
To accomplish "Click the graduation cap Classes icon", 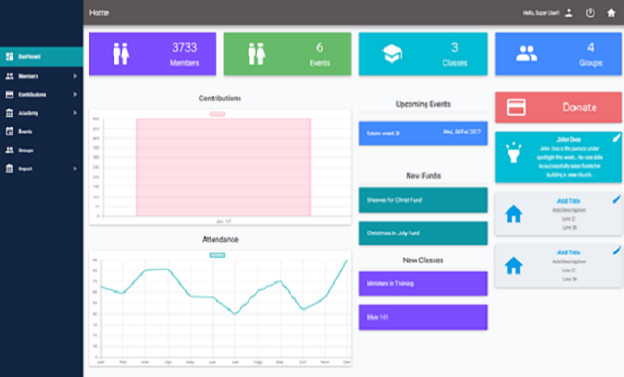I will (x=392, y=53).
